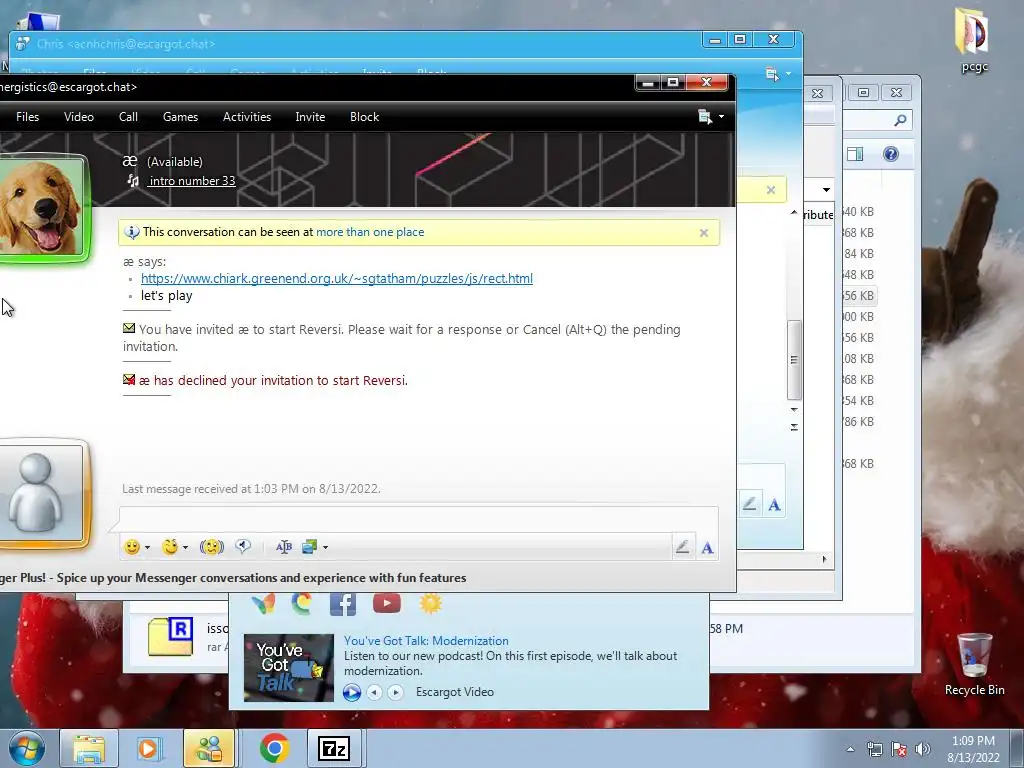Expand the black dropdown arrow above attribute column
1024x768 pixels.
coord(826,190)
